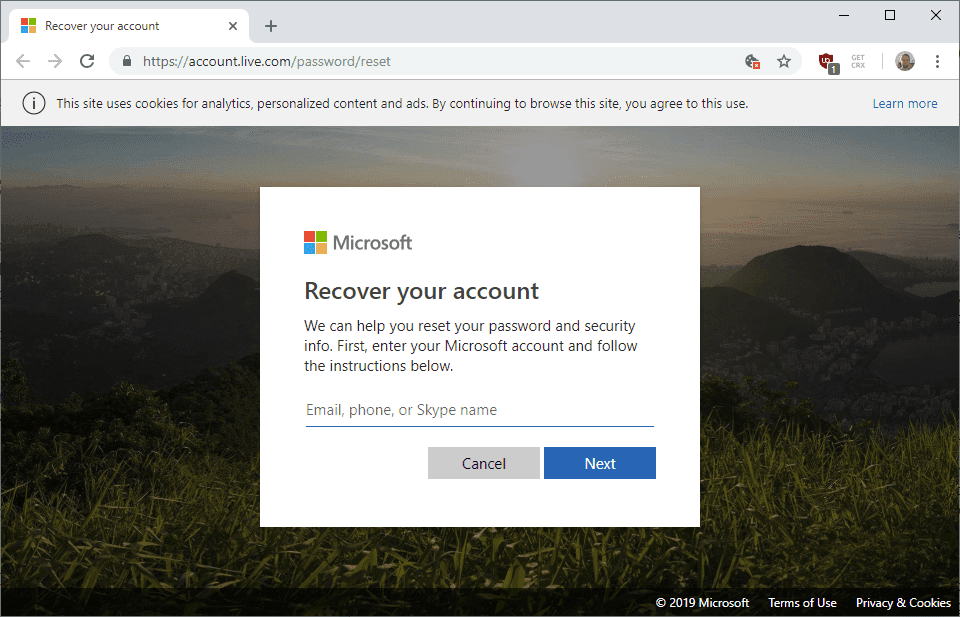Click the Get CRX extension icon
960x617 pixels.
[858, 62]
